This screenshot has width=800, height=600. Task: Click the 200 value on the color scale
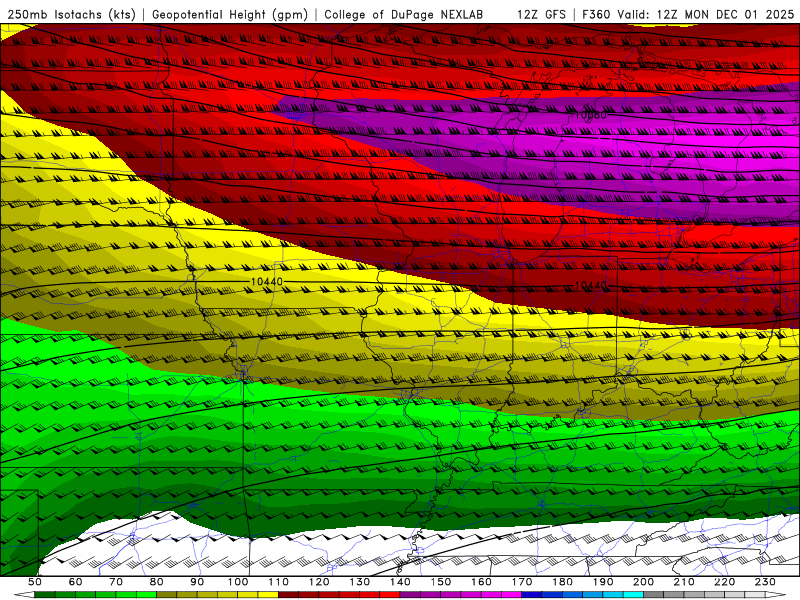(644, 582)
